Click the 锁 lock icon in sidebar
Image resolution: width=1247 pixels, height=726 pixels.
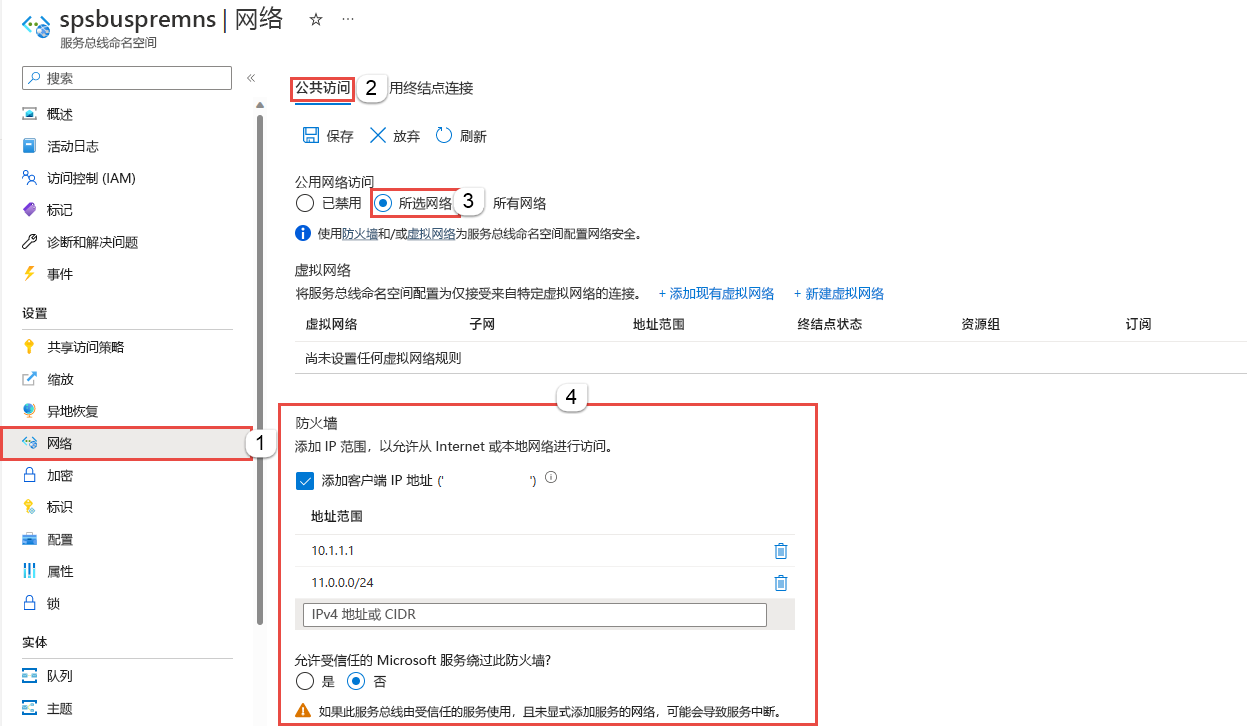pyautogui.click(x=29, y=603)
